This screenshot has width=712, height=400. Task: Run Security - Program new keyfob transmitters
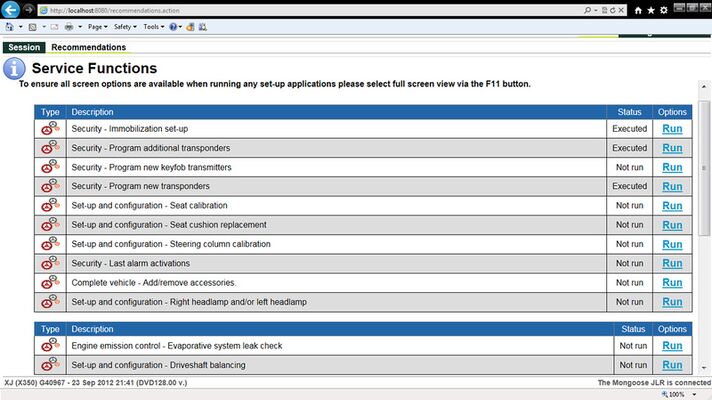click(x=672, y=167)
